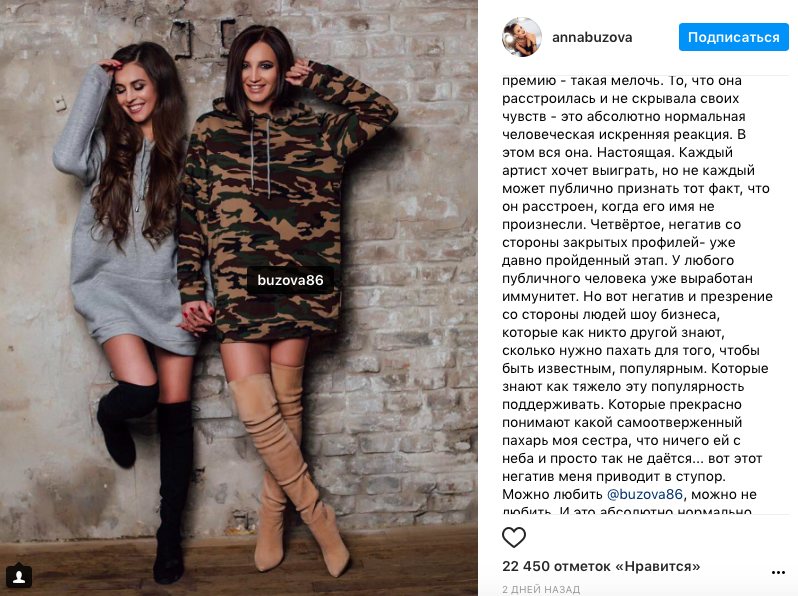View the 22 450 likes count
This screenshot has height=596, width=798.
[601, 566]
